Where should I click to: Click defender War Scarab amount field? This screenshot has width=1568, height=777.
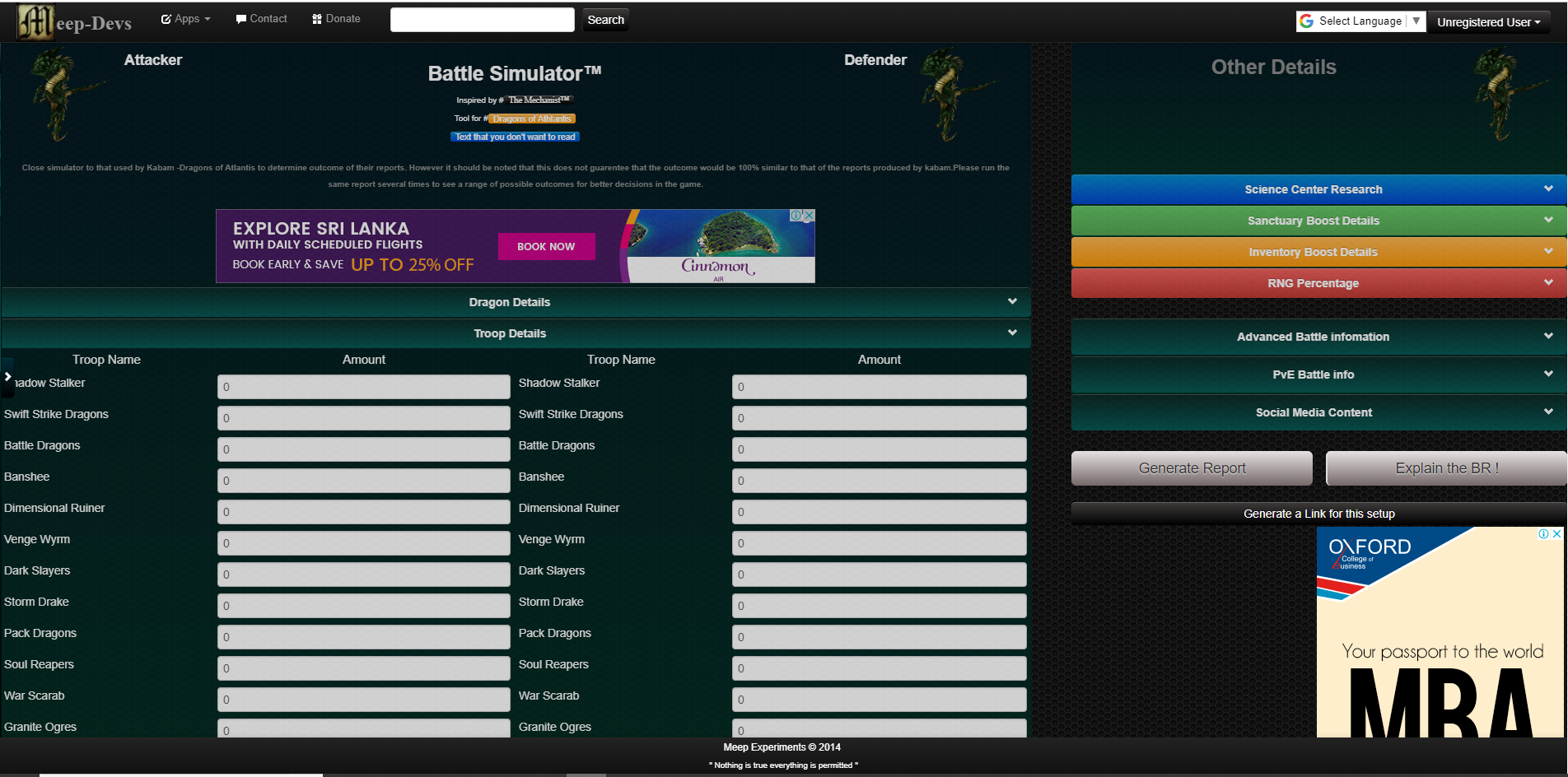coord(879,700)
